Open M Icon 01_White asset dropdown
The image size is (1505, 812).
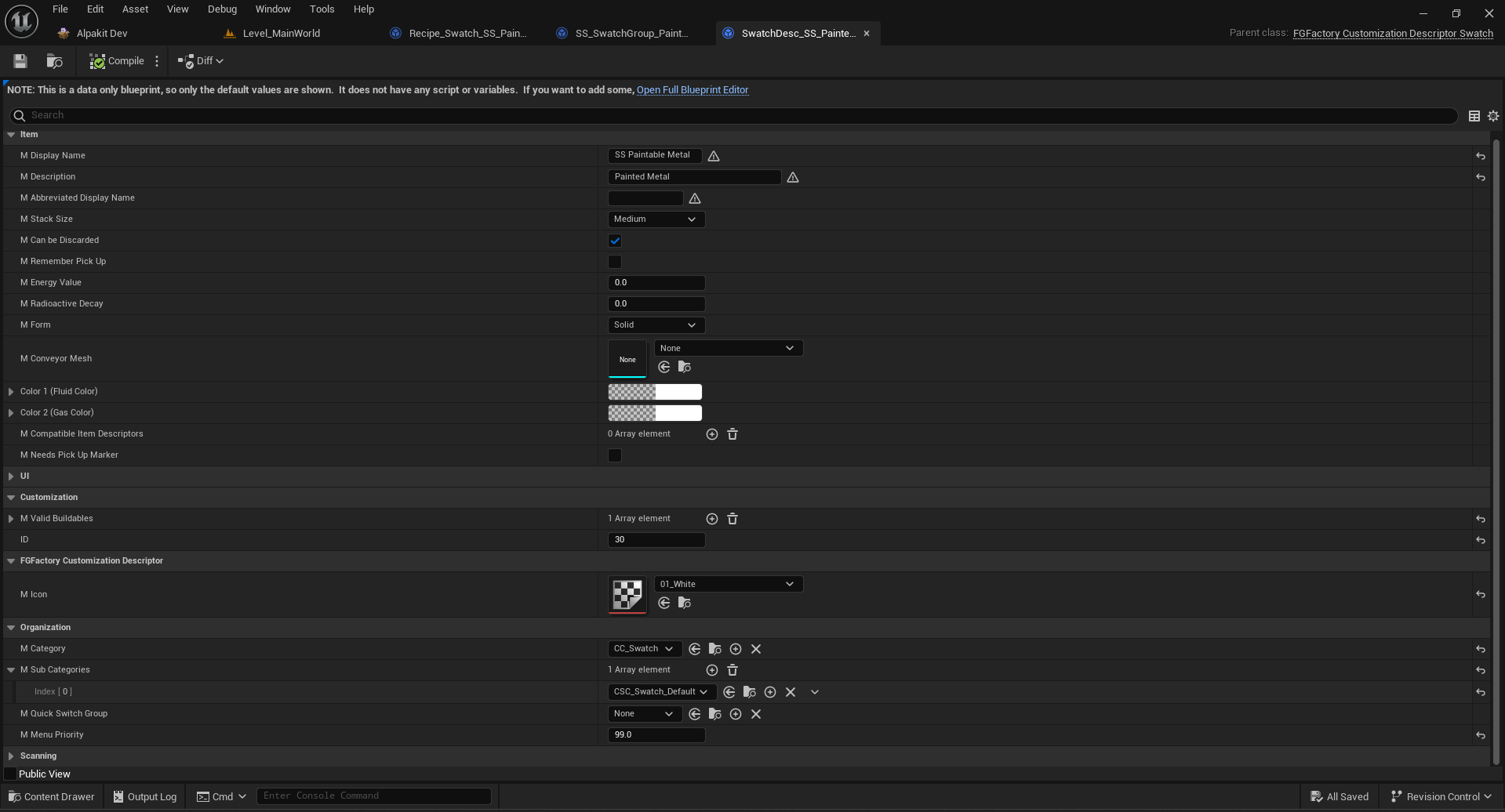pyautogui.click(x=729, y=584)
